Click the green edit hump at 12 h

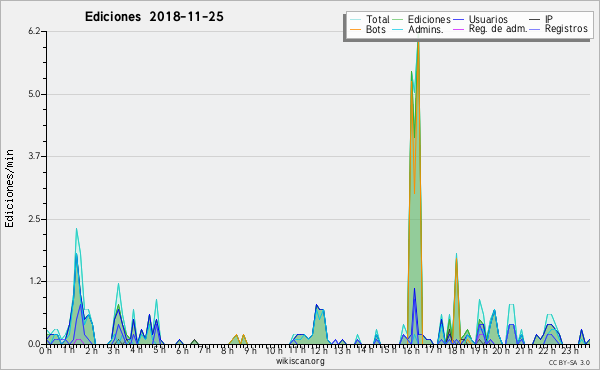(320, 325)
